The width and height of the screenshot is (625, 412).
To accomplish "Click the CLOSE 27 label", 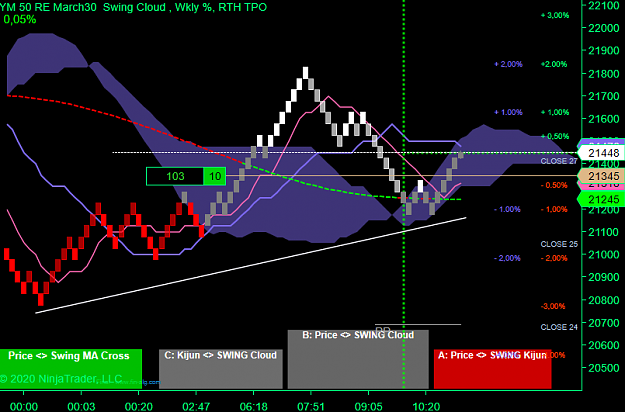I will click(559, 161).
